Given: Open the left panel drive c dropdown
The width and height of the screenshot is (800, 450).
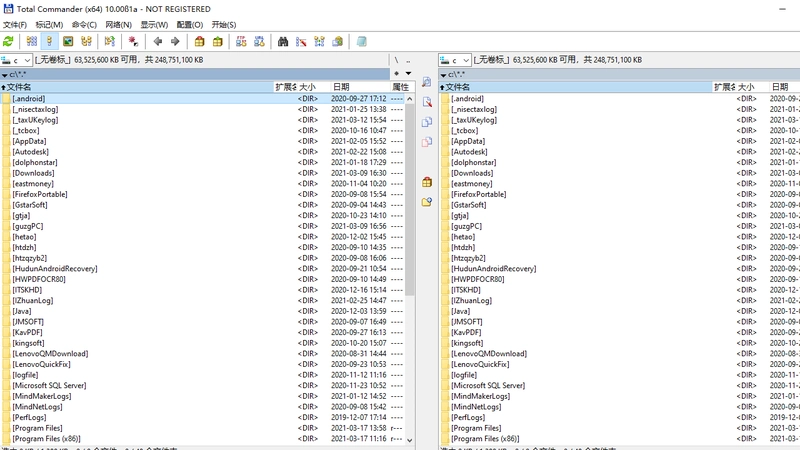Looking at the screenshot, I should pos(16,60).
